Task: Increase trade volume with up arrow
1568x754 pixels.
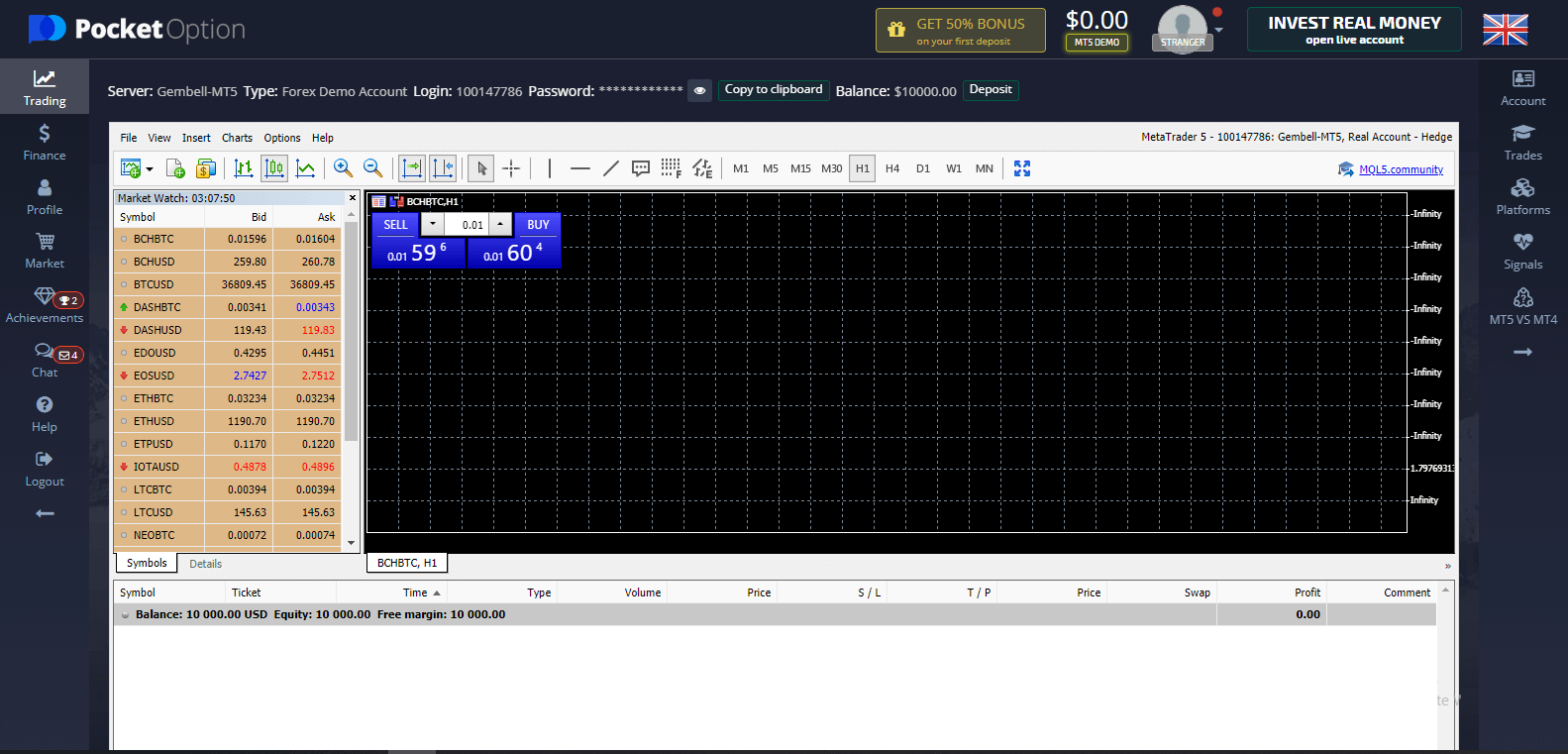Action: (500, 224)
